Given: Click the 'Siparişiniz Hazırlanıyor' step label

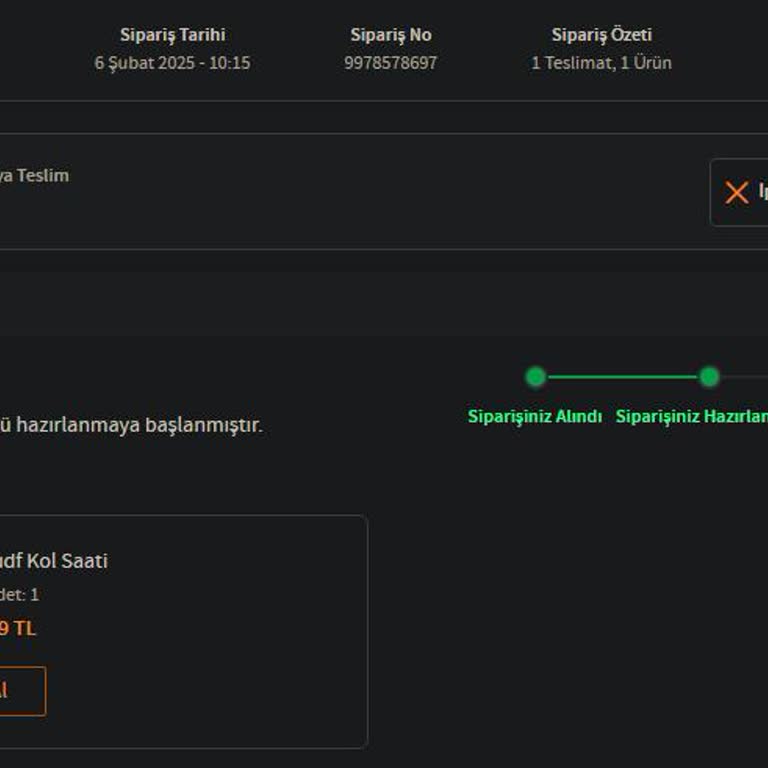Looking at the screenshot, I should click(x=690, y=417).
